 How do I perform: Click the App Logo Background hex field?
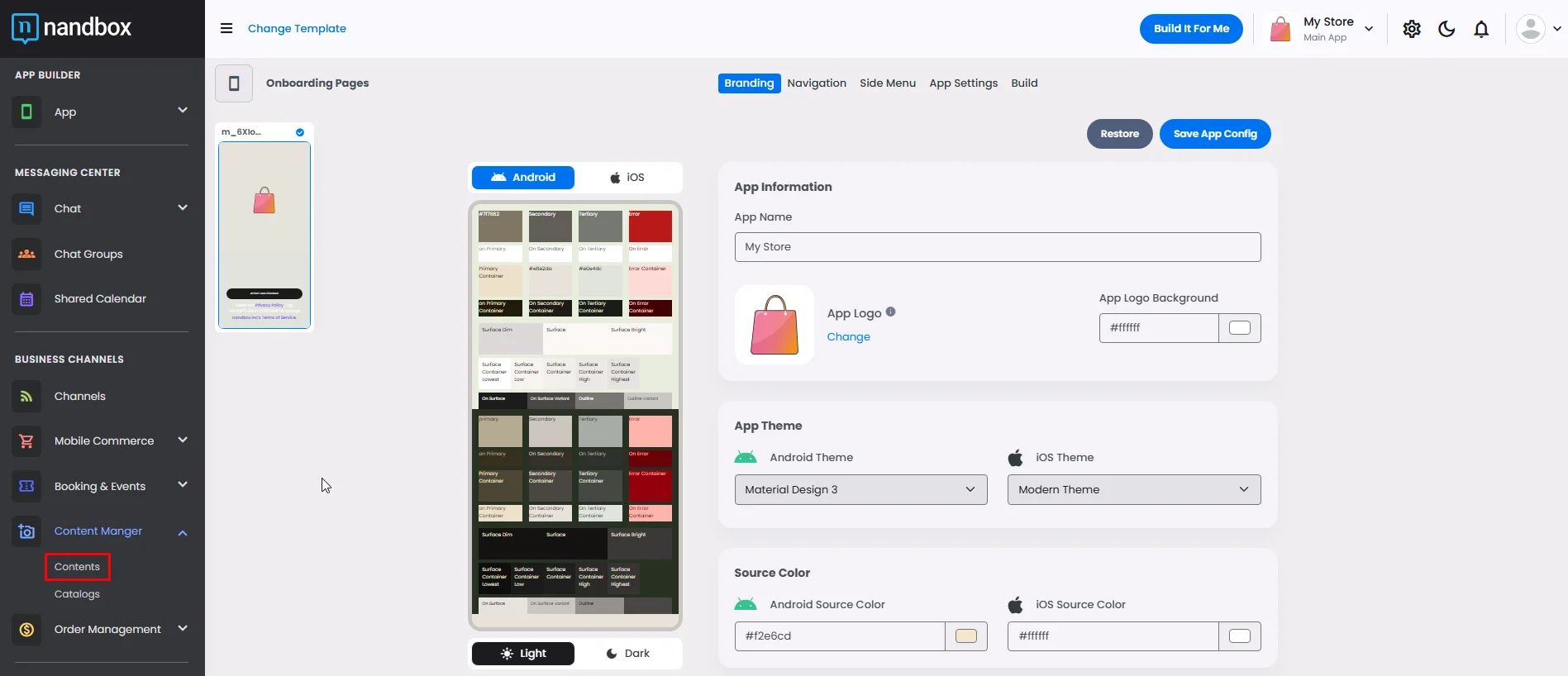[x=1159, y=328]
